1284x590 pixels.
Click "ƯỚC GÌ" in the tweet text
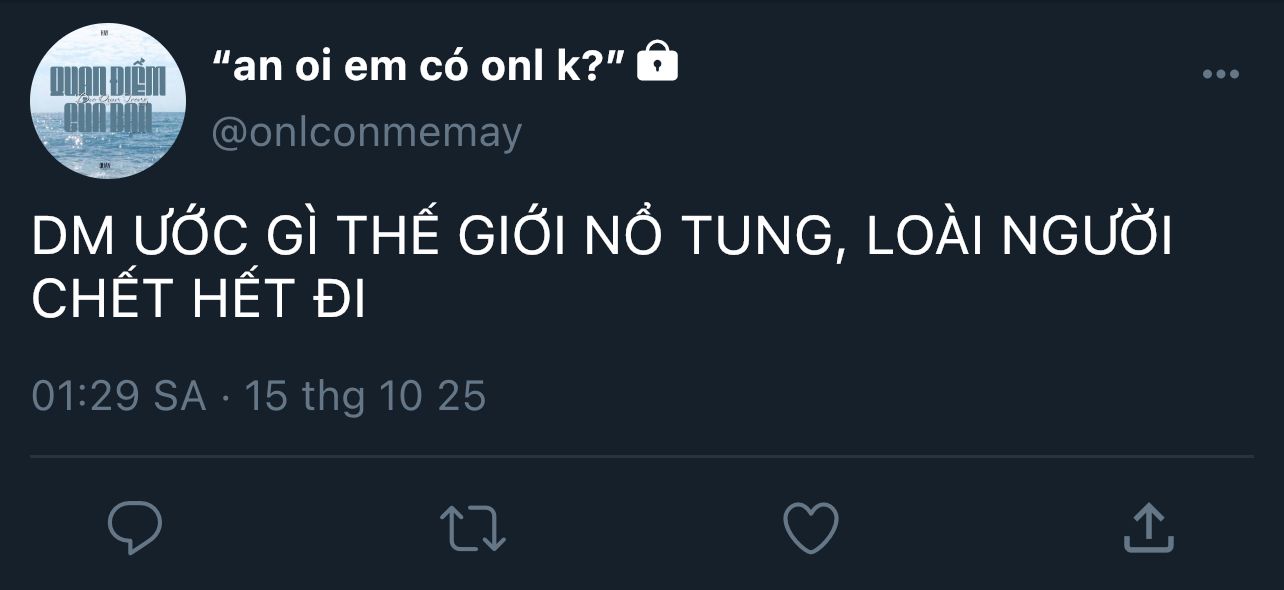click(220, 240)
